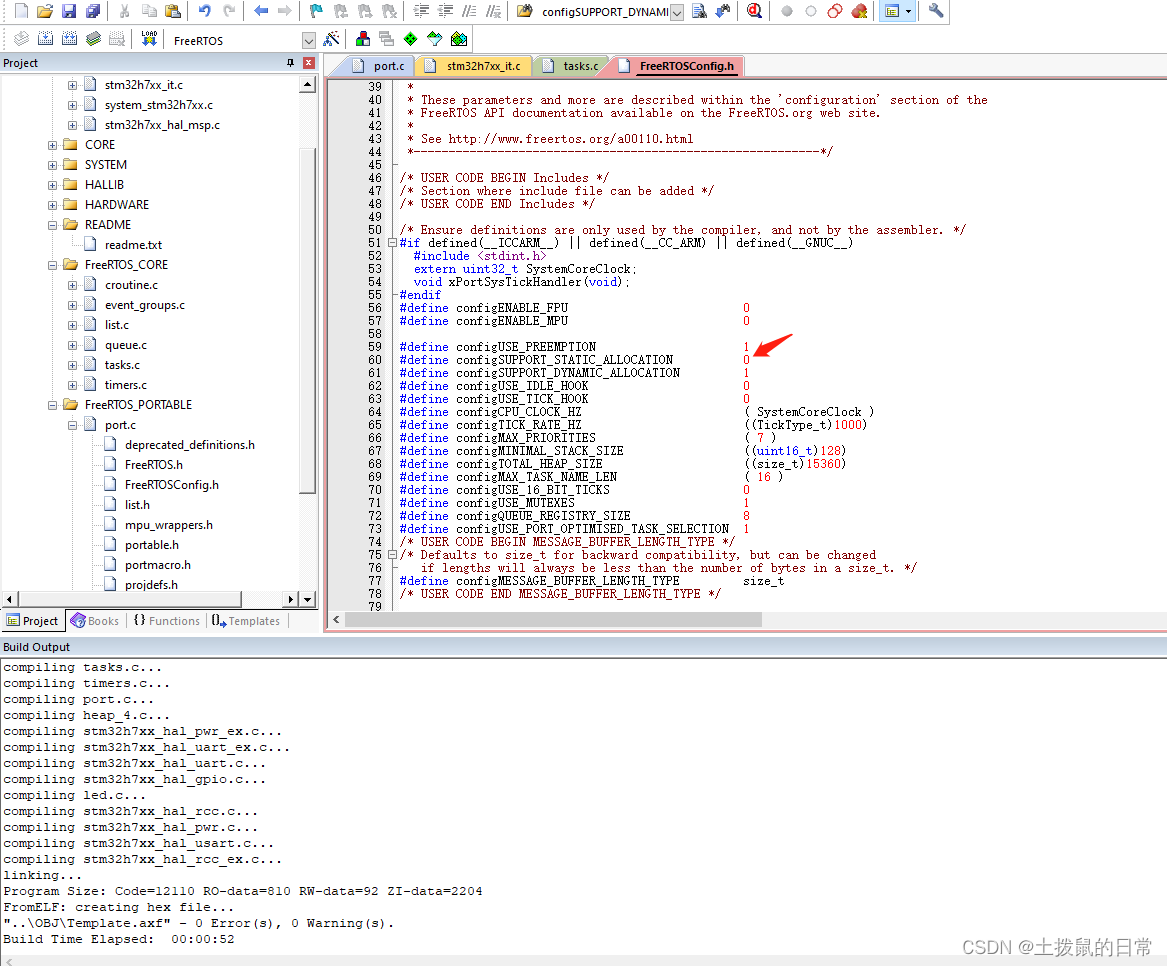Expand the HARDWARE folder
This screenshot has width=1167, height=966.
(x=52, y=205)
